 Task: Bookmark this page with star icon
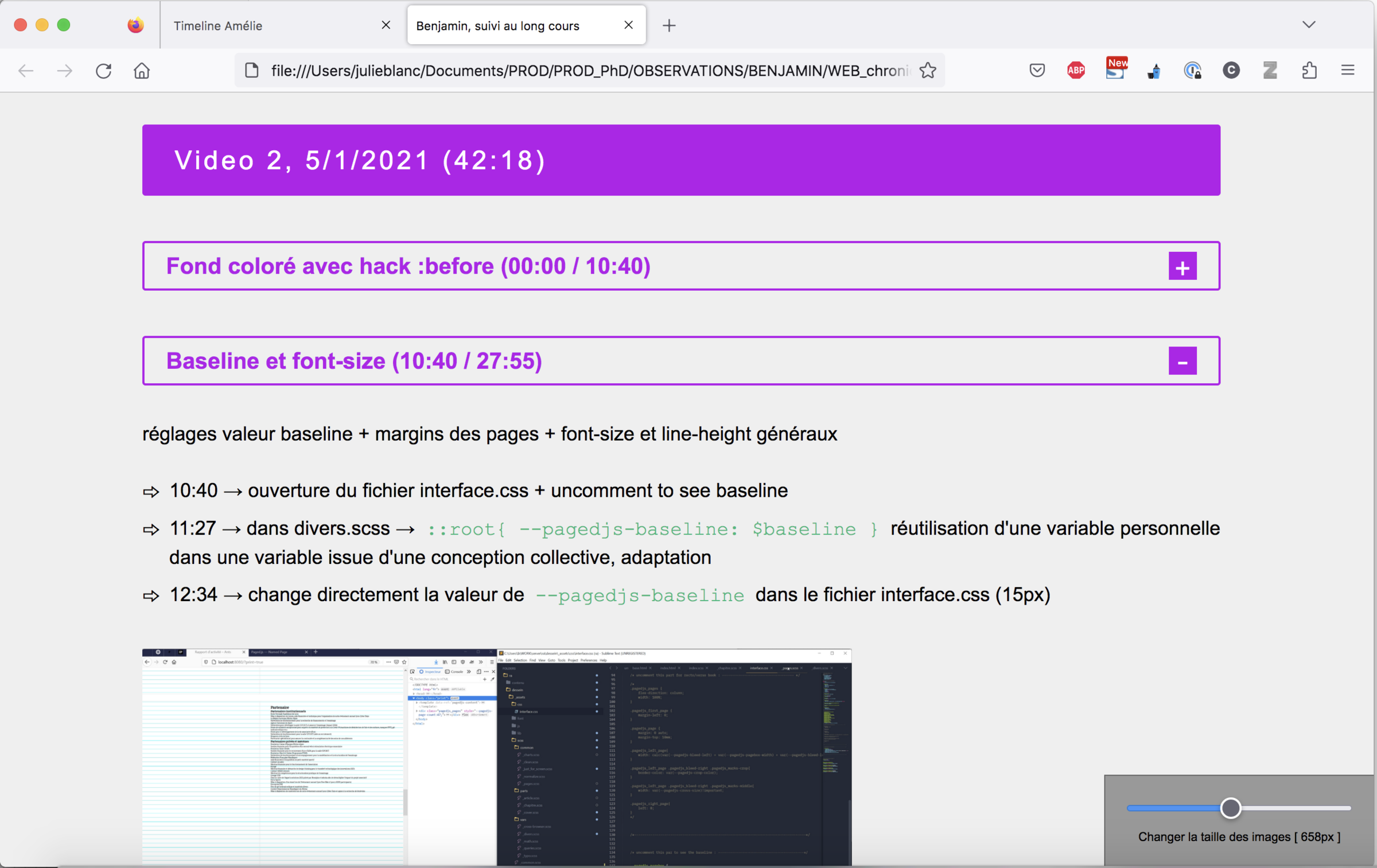[x=928, y=71]
